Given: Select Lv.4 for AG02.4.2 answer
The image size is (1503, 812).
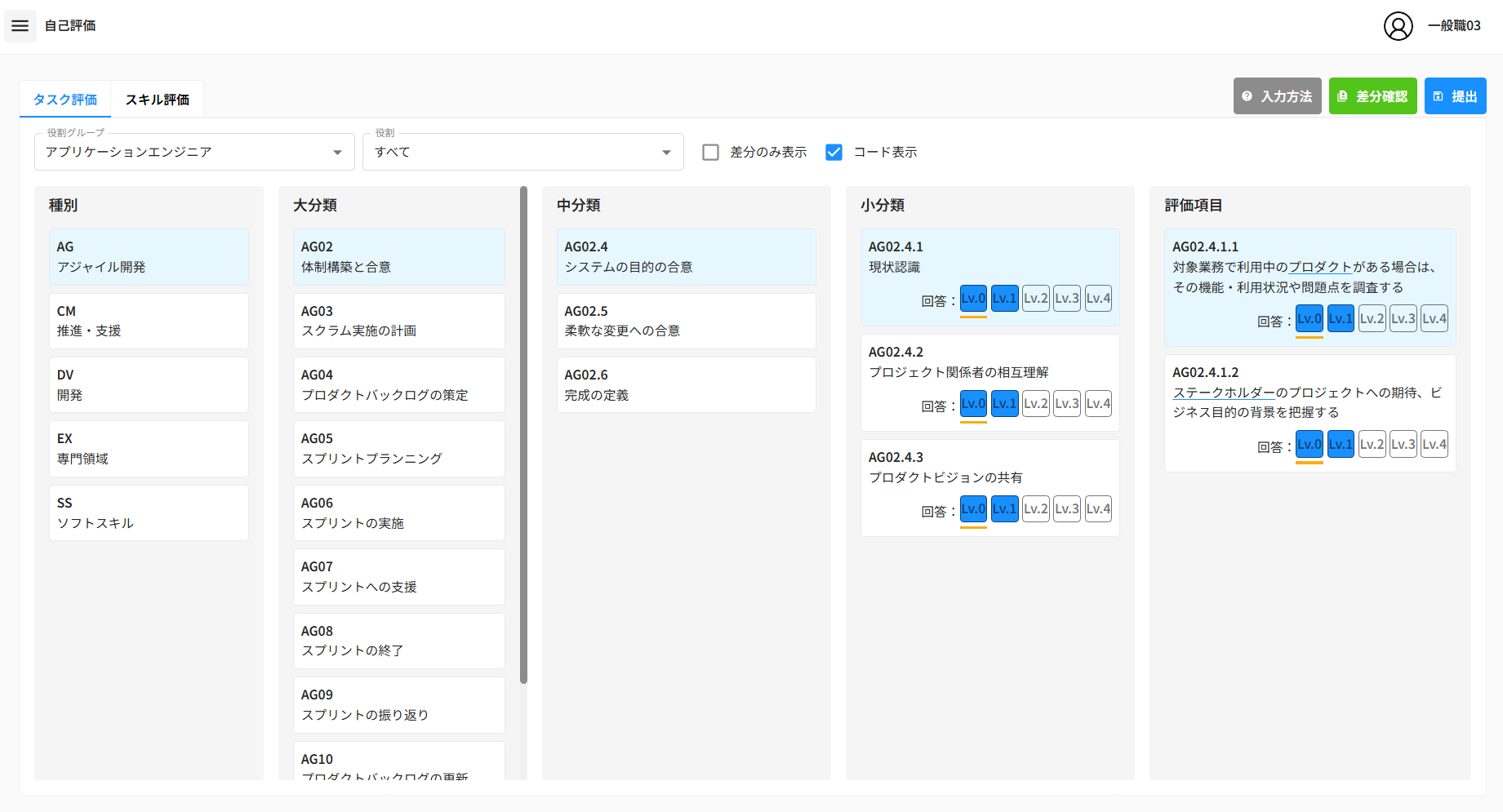Looking at the screenshot, I should point(1098,403).
